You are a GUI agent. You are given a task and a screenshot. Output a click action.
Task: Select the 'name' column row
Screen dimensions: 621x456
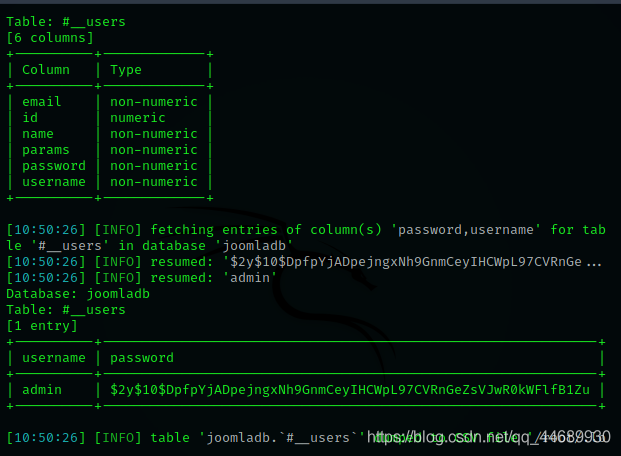click(109, 134)
